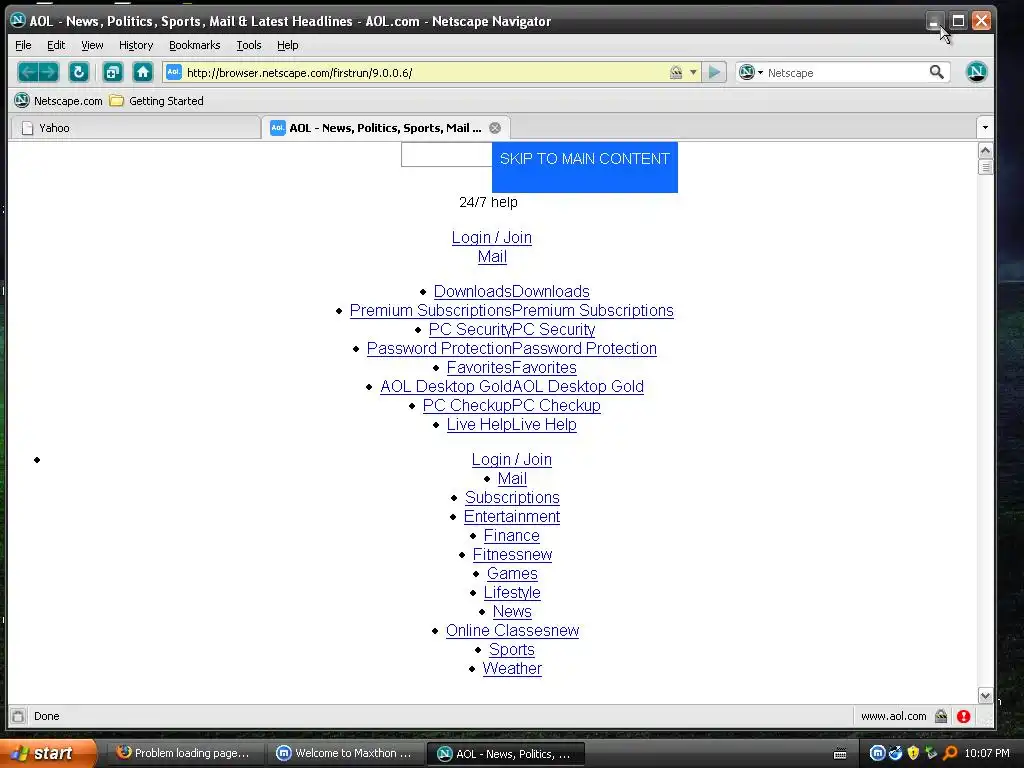Click the empty input box beside Skip button
The height and width of the screenshot is (768, 1024).
click(x=446, y=155)
